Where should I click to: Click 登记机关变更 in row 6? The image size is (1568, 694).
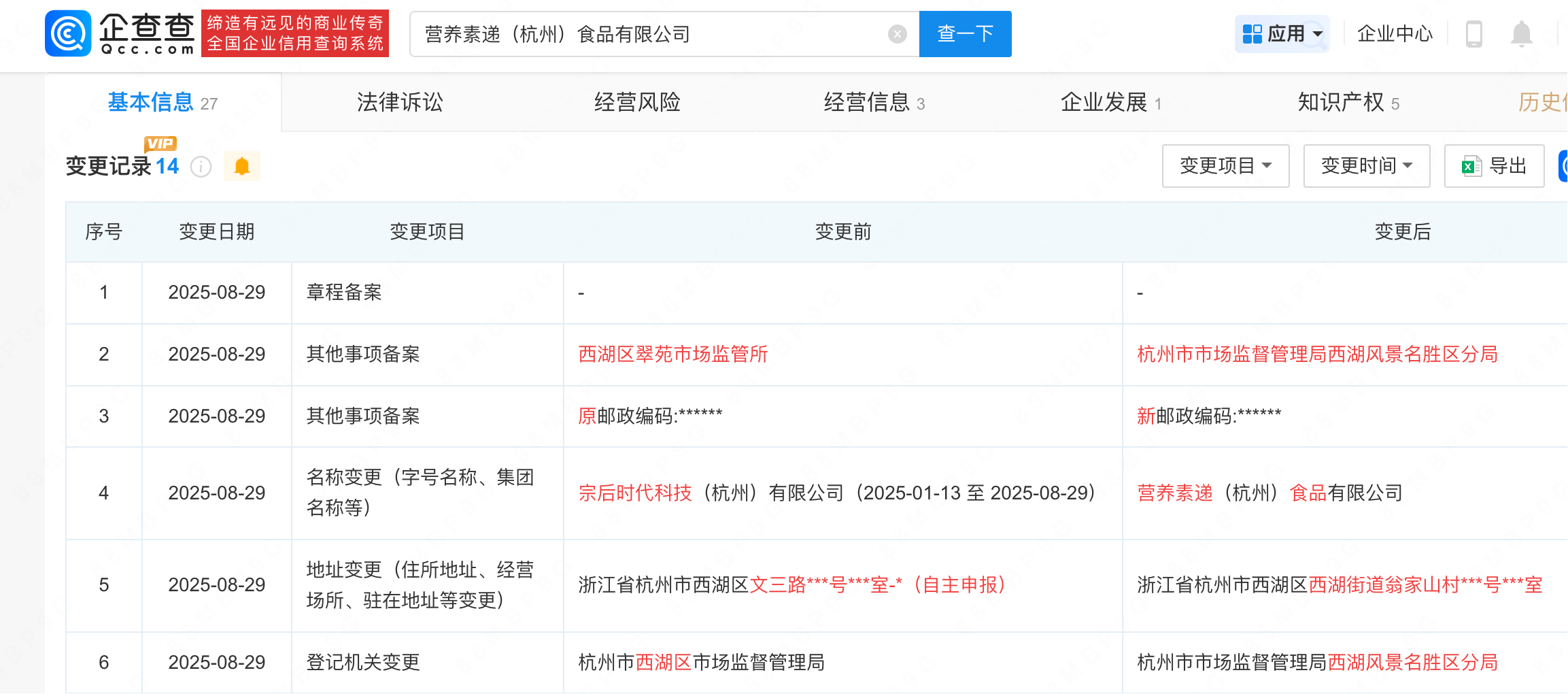pyautogui.click(x=363, y=663)
